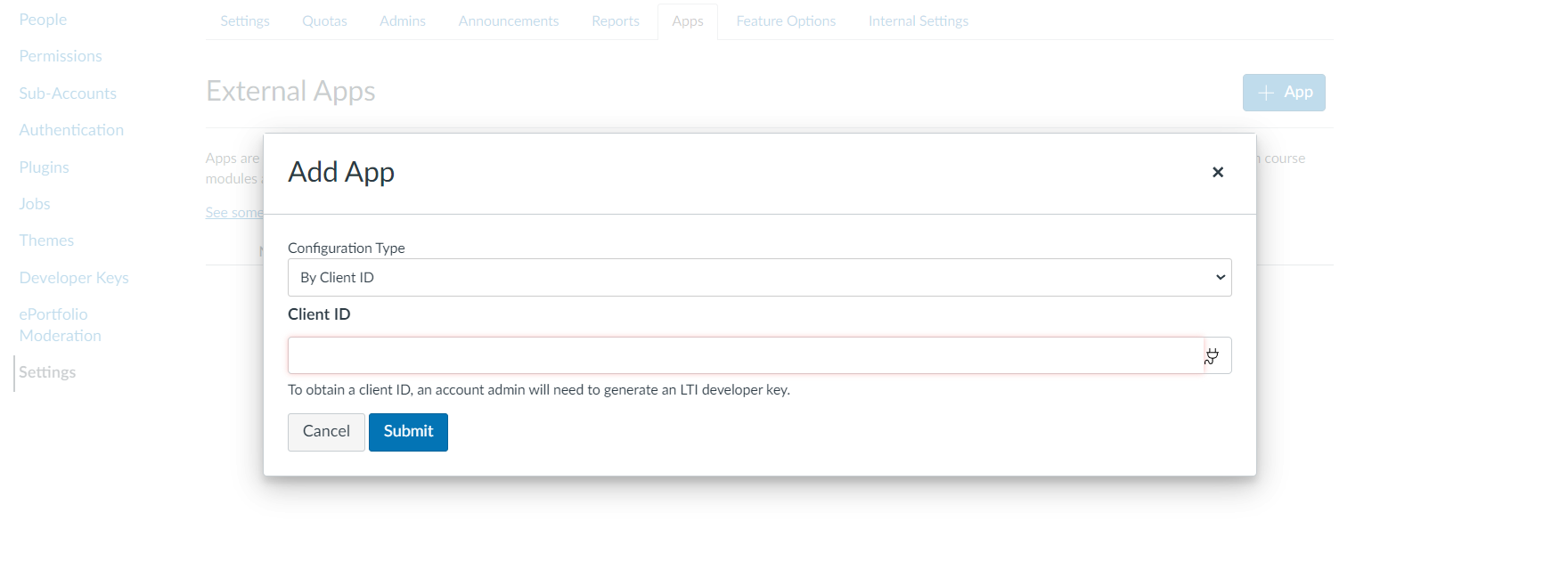The height and width of the screenshot is (562, 1568).
Task: Open the Admins tab
Action: coord(402,21)
